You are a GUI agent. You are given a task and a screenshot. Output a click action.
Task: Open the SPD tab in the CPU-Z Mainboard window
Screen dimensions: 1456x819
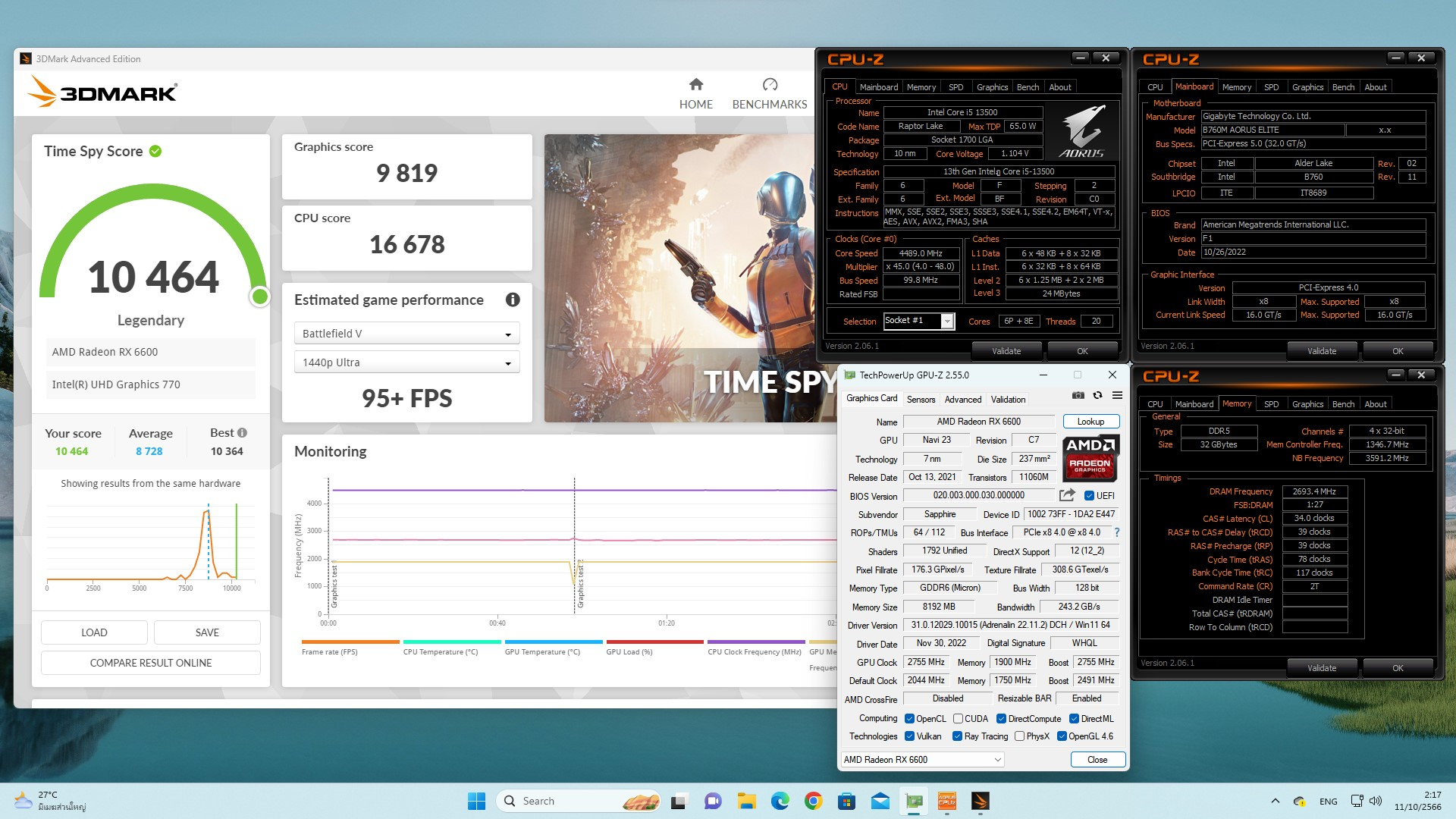(x=1271, y=87)
